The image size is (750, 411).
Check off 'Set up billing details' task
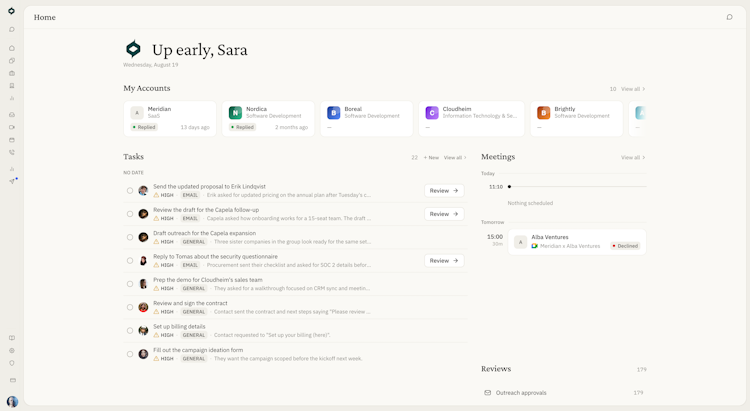130,331
